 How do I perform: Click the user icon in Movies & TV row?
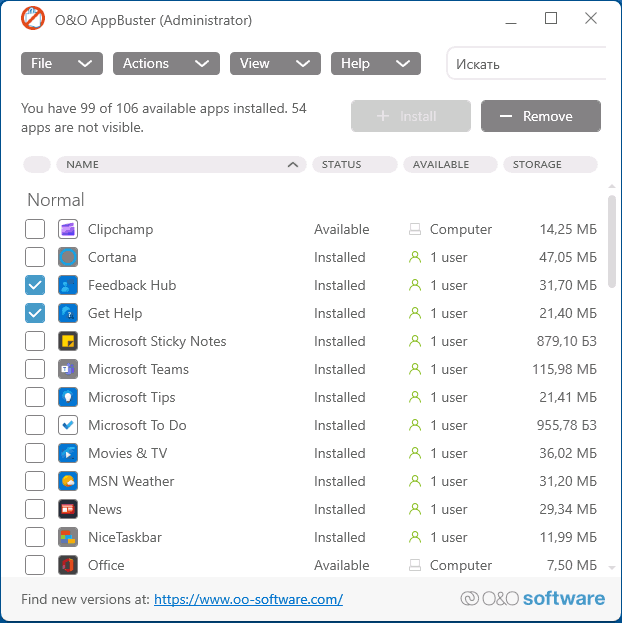(415, 453)
